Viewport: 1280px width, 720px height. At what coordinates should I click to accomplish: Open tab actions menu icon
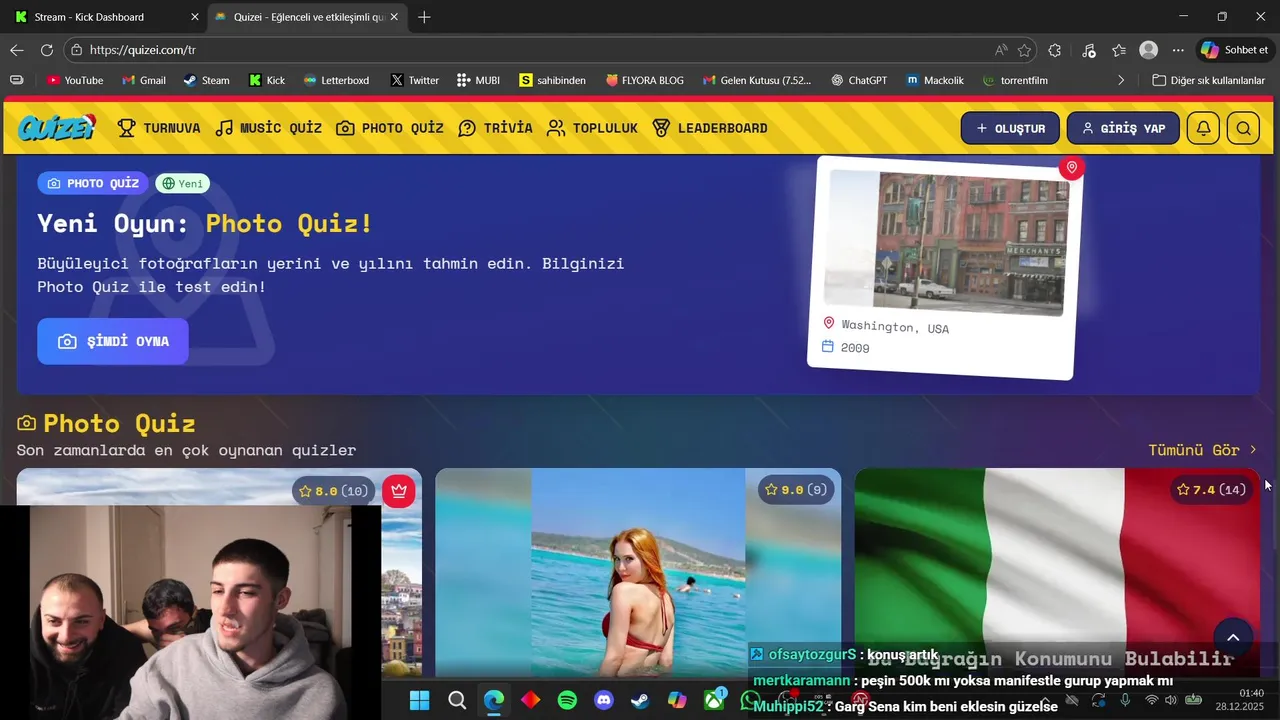coord(15,80)
